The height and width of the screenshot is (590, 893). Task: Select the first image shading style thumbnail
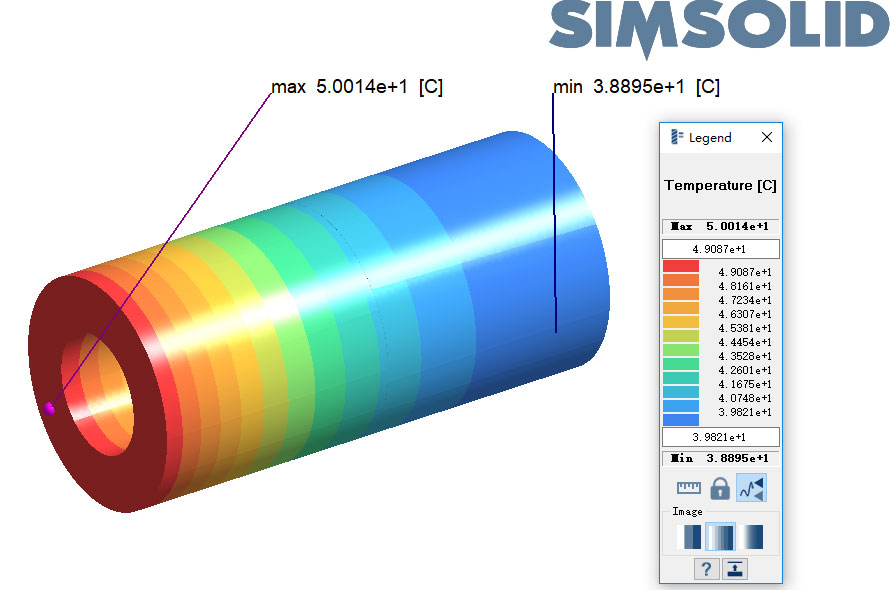click(x=688, y=537)
